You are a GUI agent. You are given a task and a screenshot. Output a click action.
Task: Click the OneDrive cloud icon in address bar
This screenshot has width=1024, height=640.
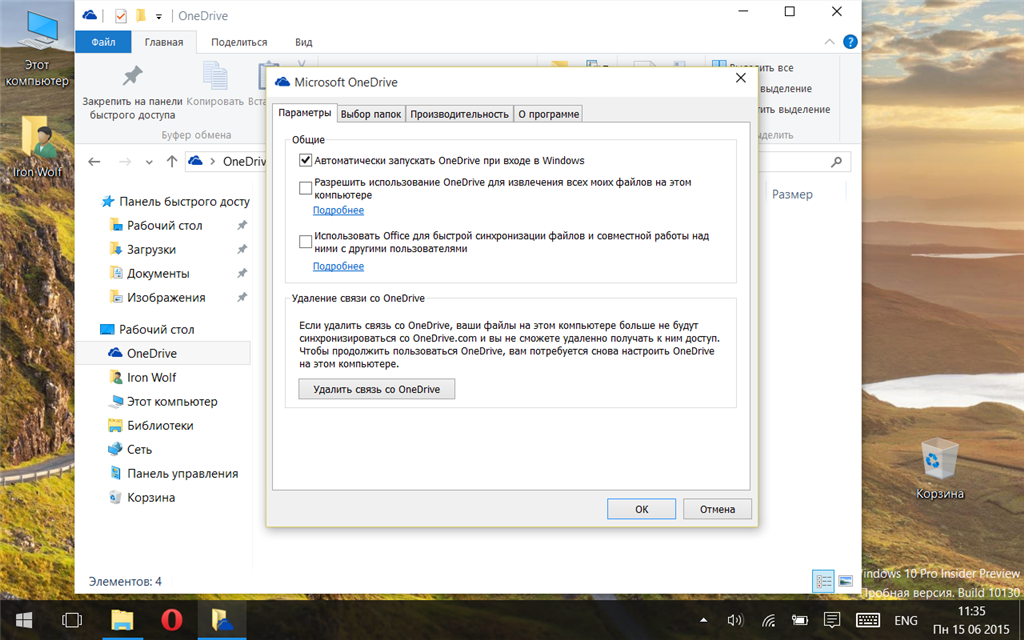point(195,161)
